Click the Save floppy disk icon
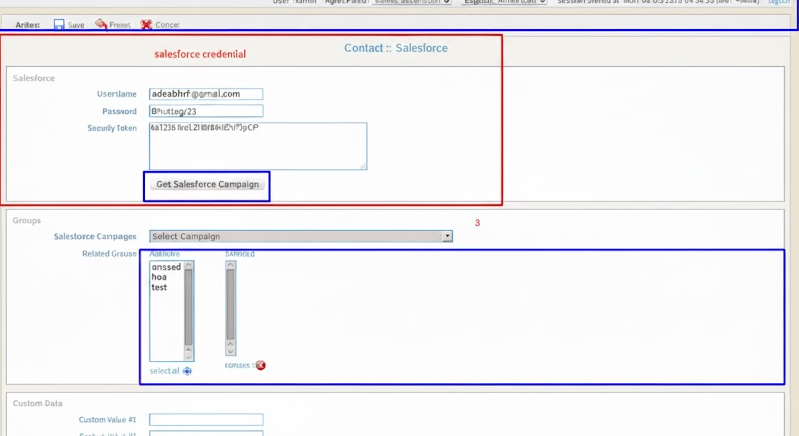 coord(59,24)
